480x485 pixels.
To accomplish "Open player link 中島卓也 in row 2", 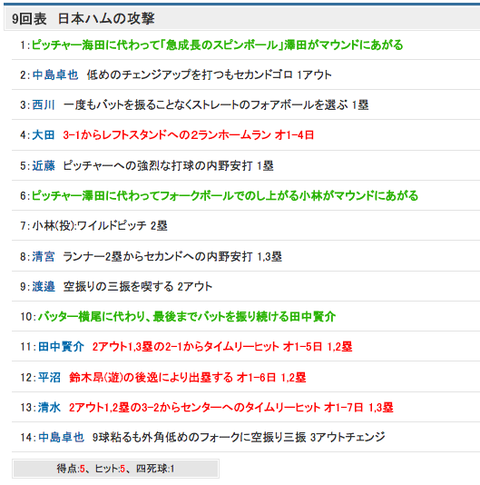I will coord(55,75).
